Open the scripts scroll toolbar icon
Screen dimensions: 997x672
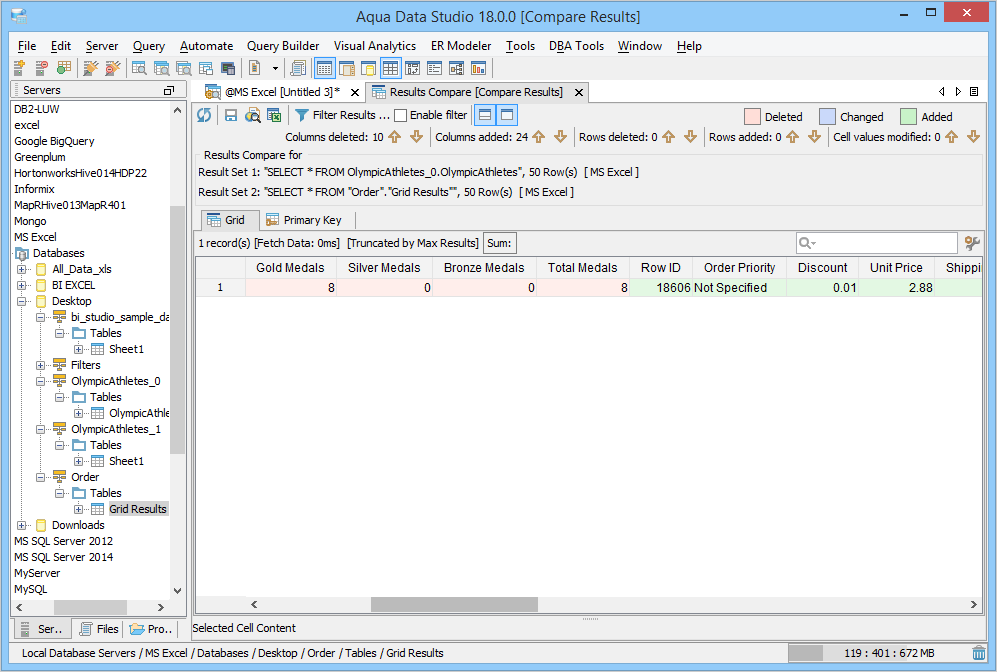tap(298, 68)
